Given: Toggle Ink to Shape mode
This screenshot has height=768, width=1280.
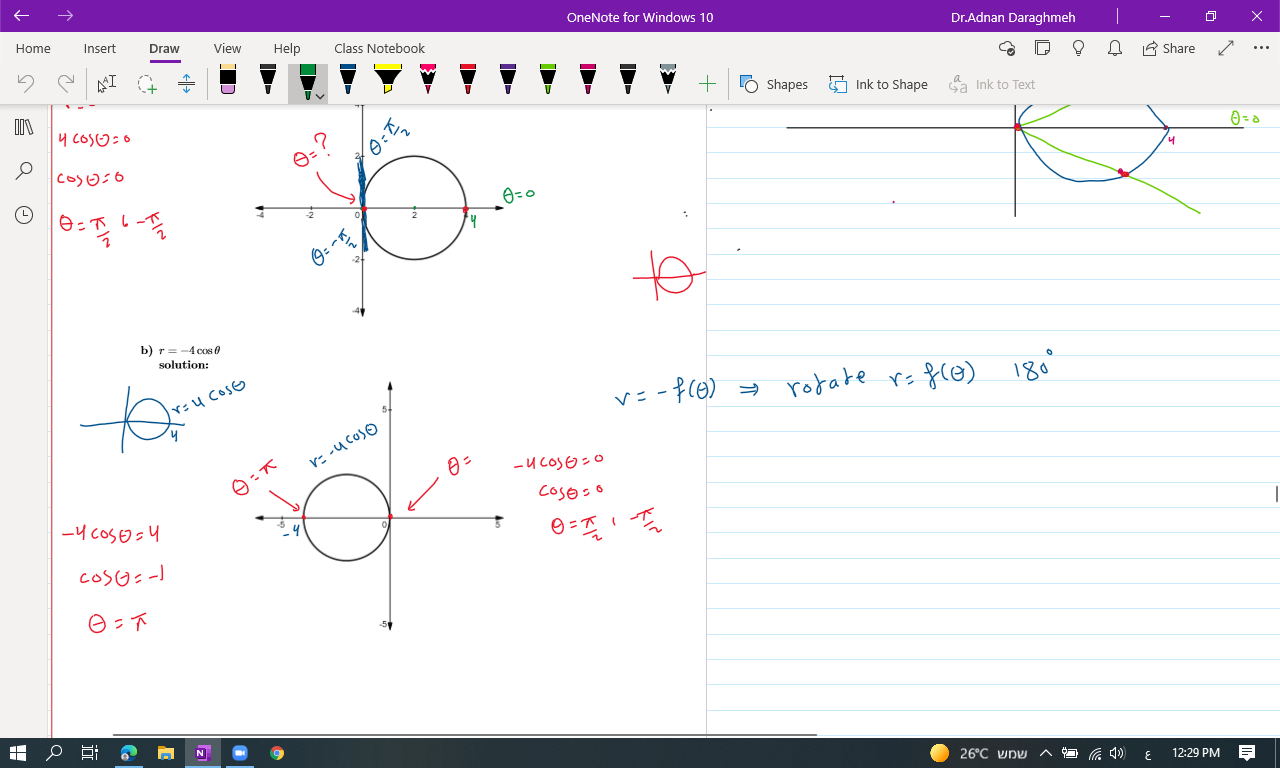Looking at the screenshot, I should coord(878,85).
